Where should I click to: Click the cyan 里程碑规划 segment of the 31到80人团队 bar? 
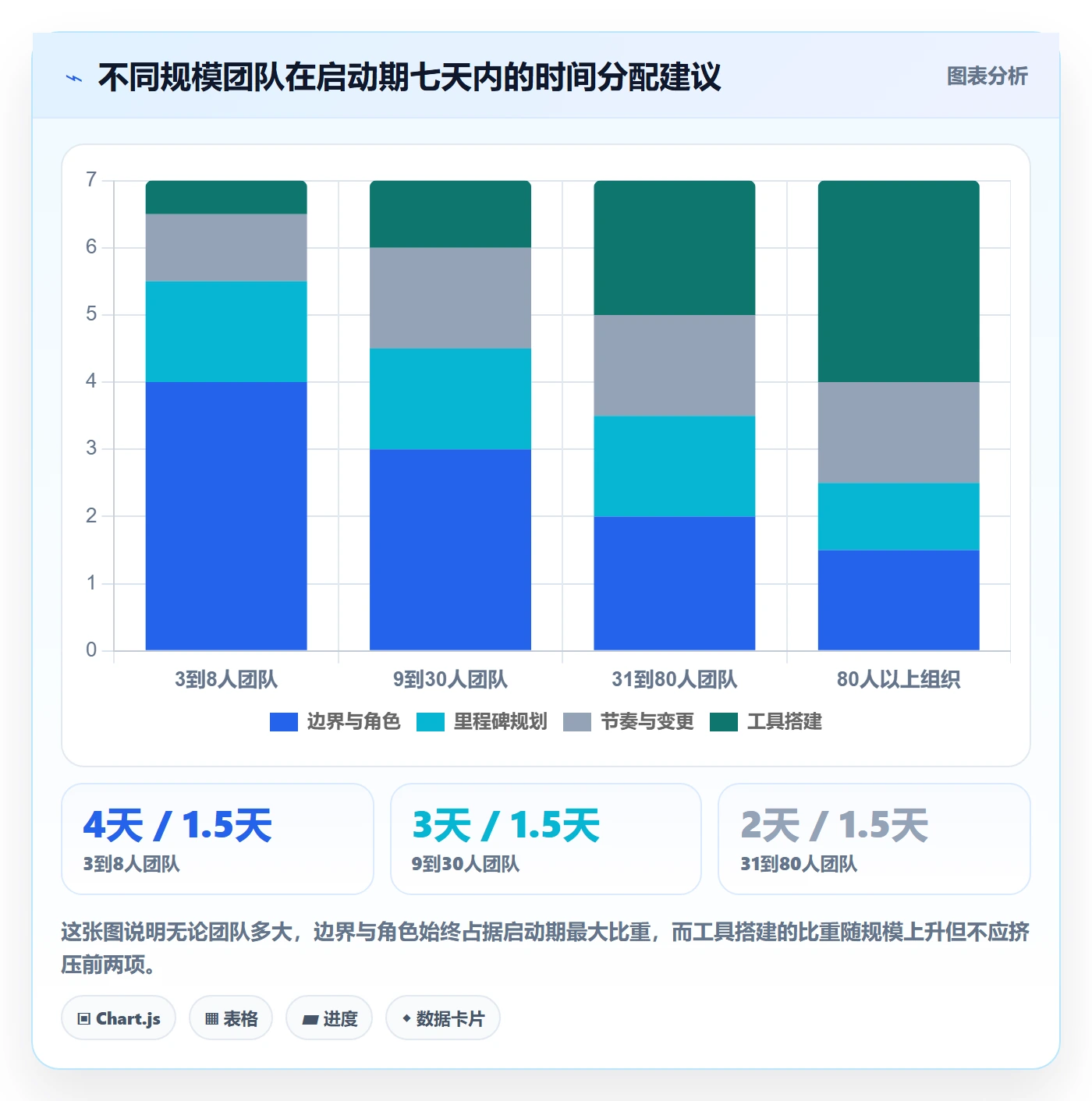675,466
